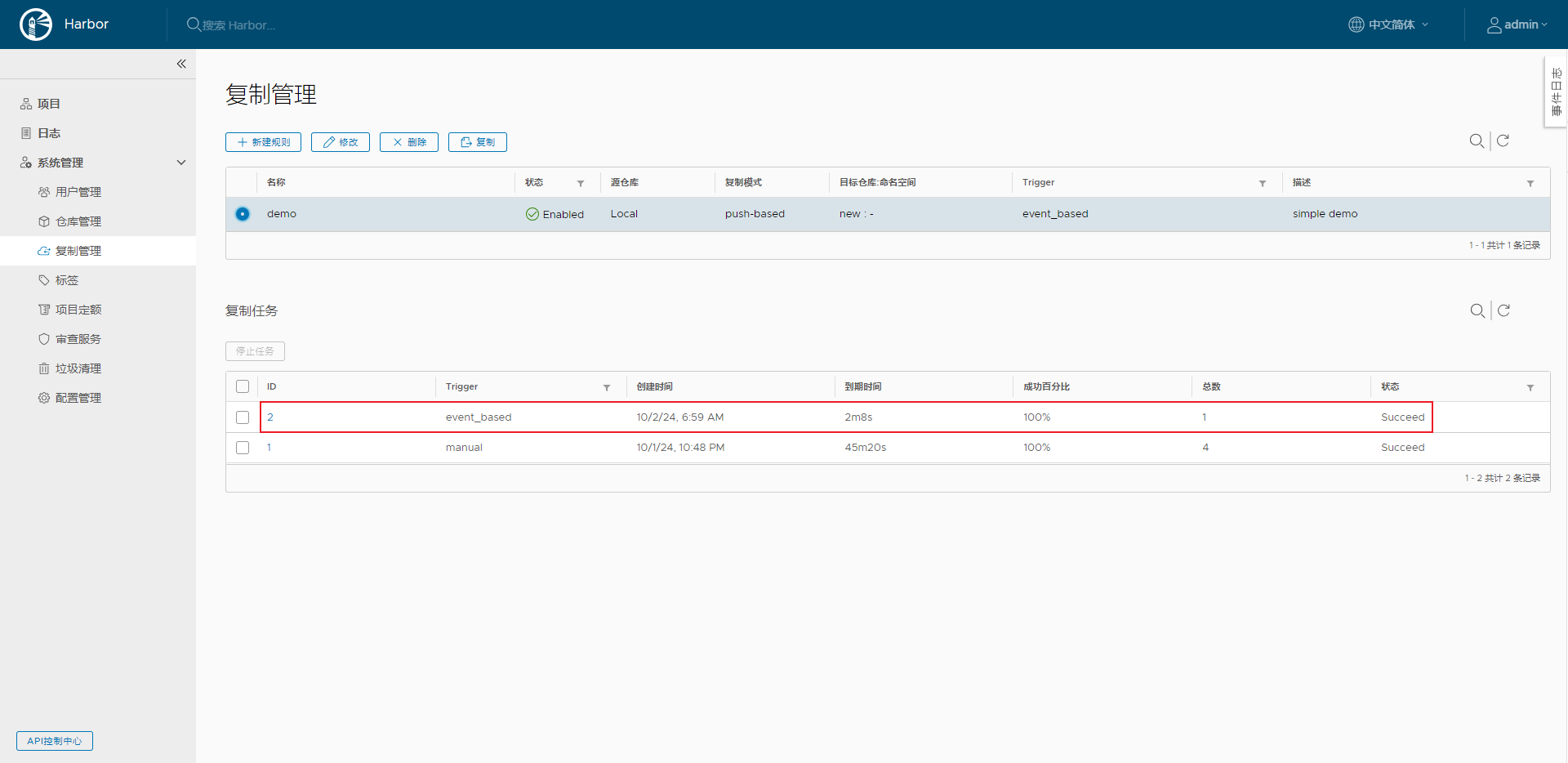Click the Harbor logo icon
Image resolution: width=1568 pixels, height=763 pixels.
click(x=36, y=25)
